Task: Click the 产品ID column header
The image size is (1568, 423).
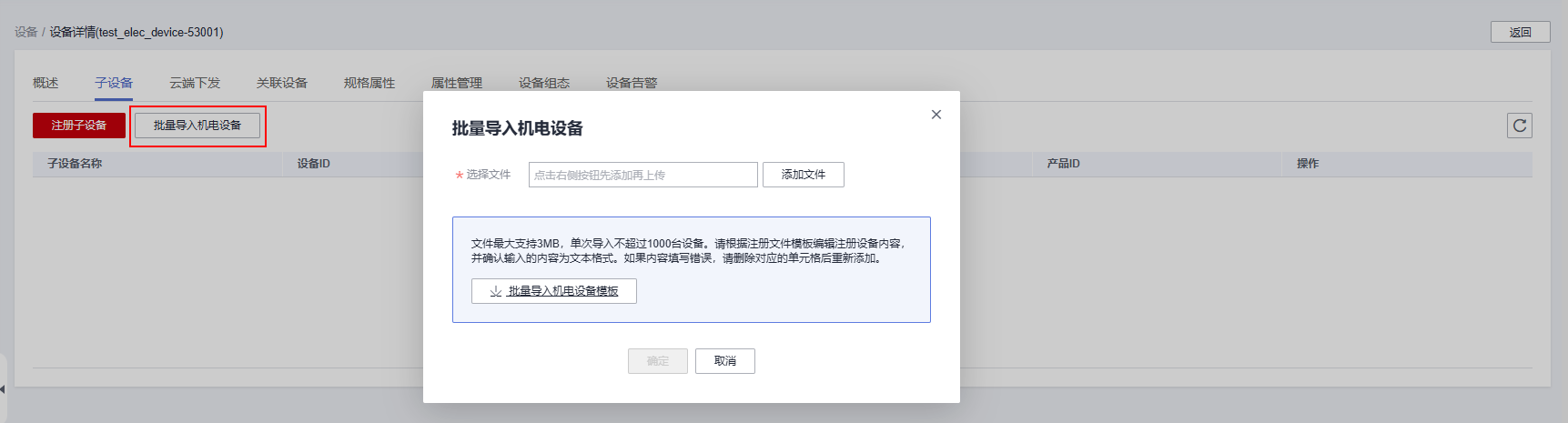Action: 1063,164
